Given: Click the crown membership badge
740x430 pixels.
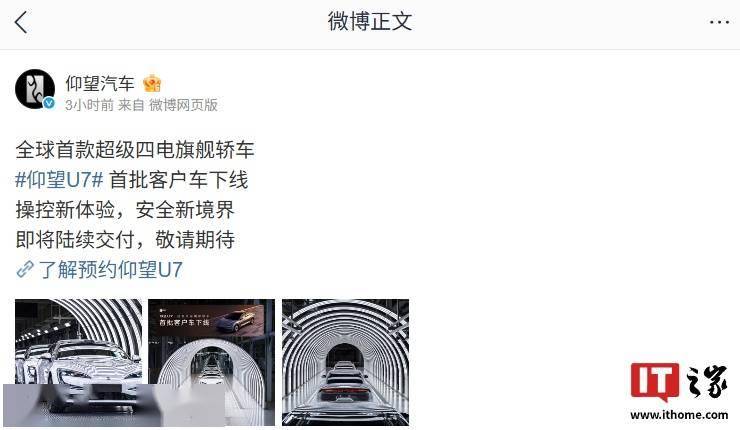Looking at the screenshot, I should [x=152, y=84].
